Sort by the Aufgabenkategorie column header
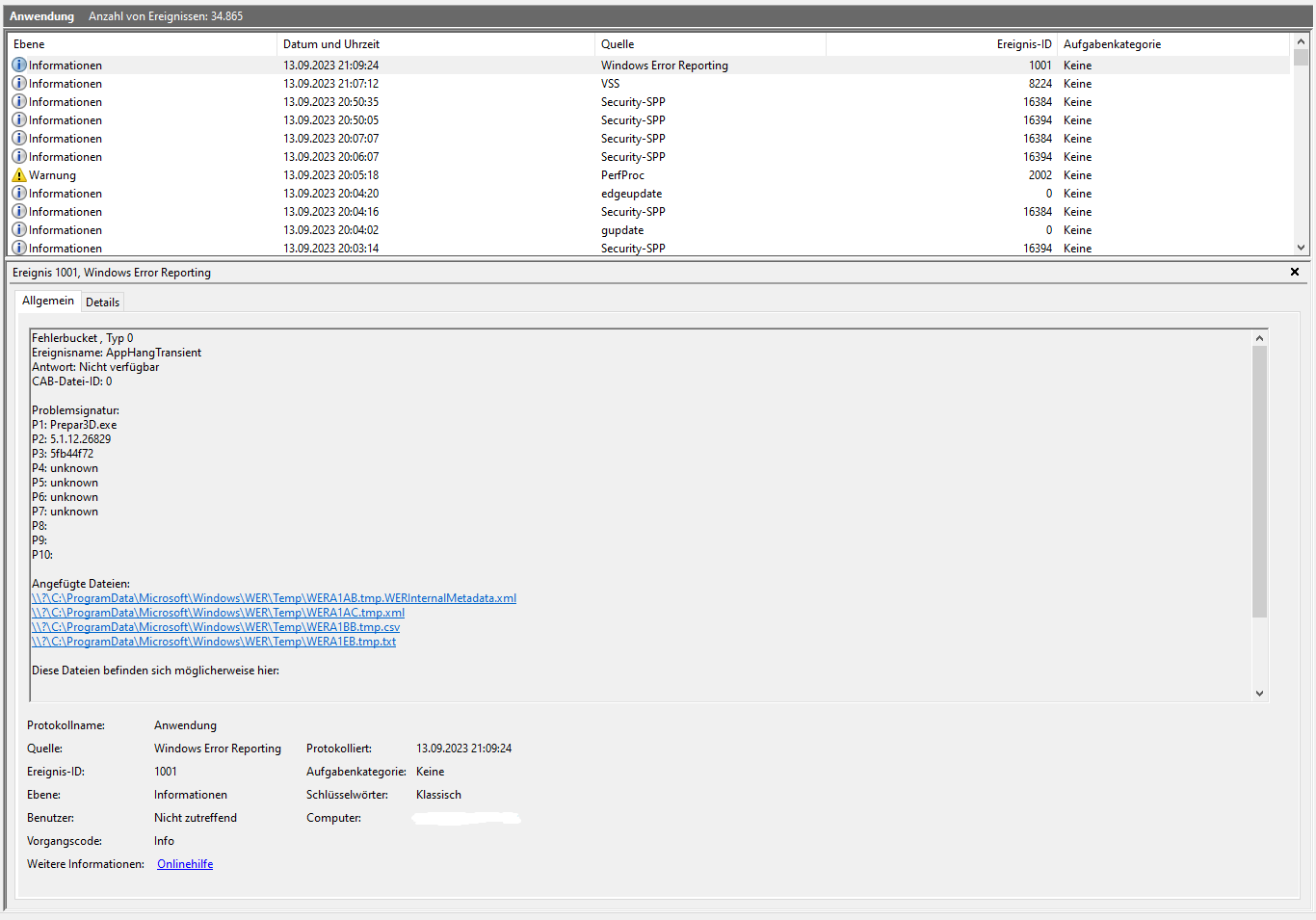Image resolution: width=1316 pixels, height=920 pixels. tap(1172, 44)
